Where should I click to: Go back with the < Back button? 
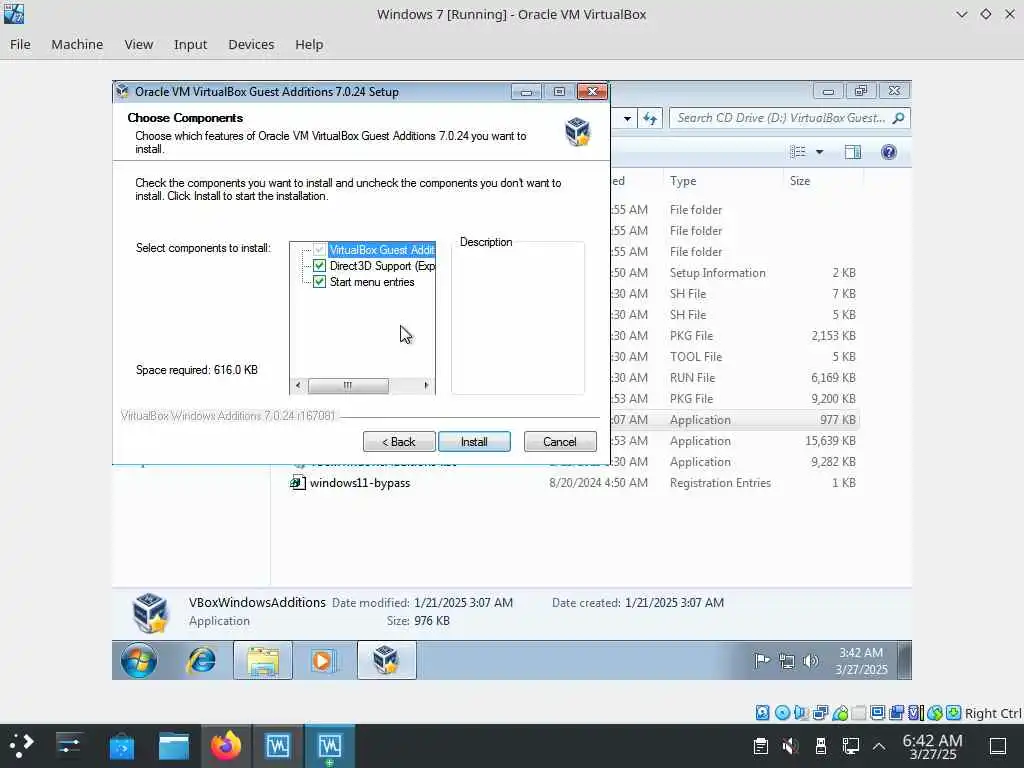coord(398,441)
